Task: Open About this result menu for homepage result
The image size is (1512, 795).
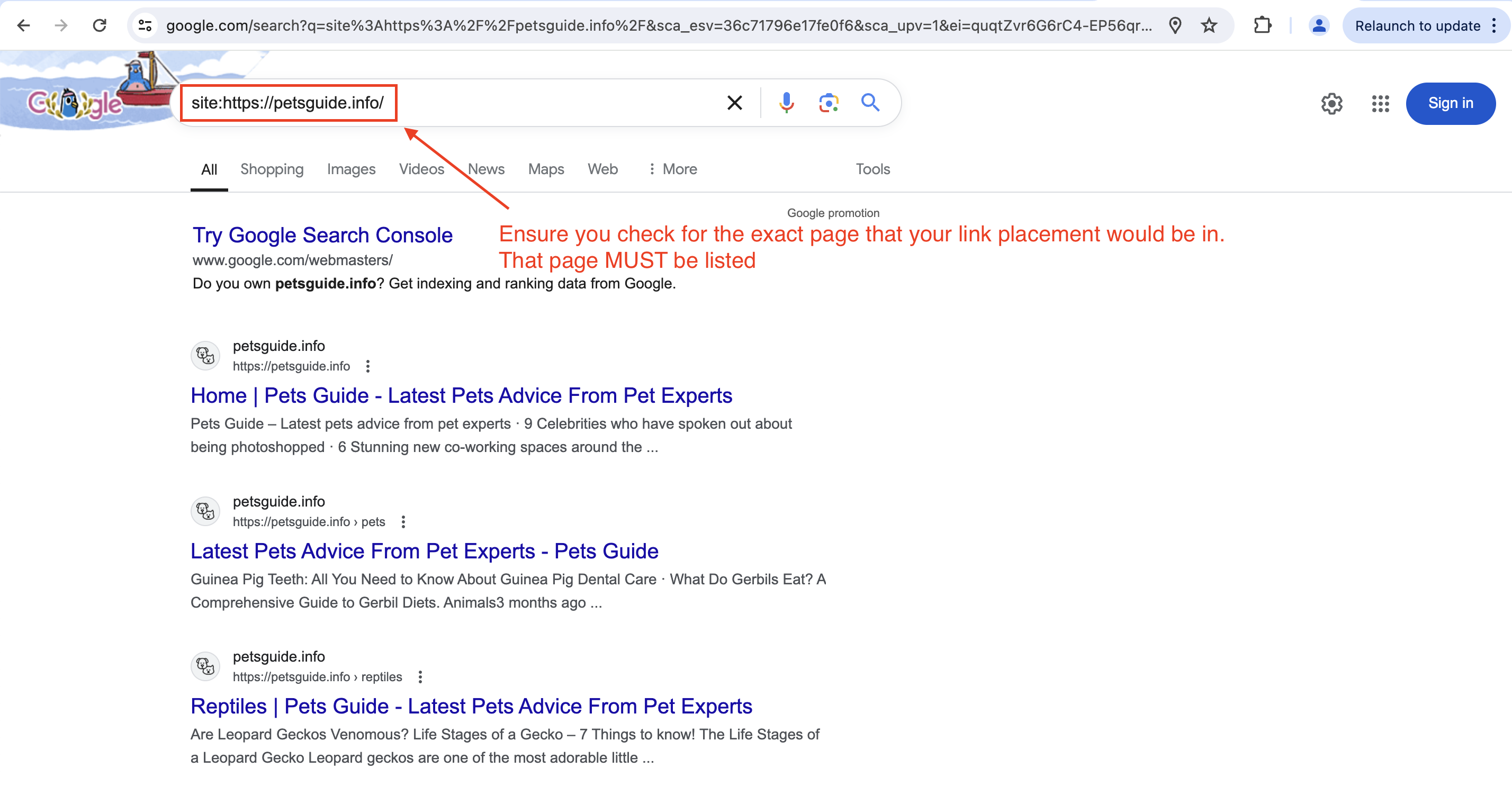Action: tap(368, 366)
